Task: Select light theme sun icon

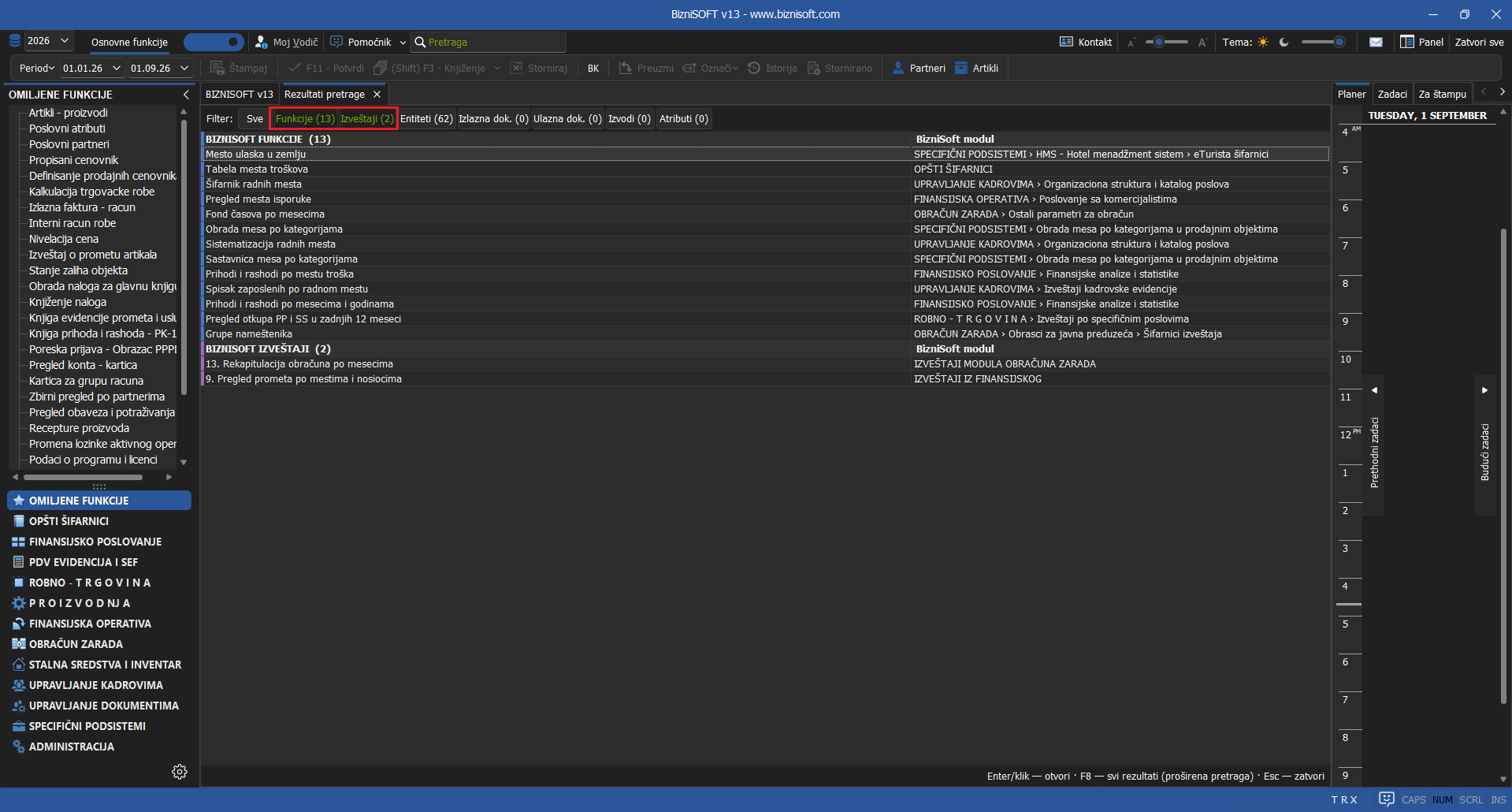Action: 1263,43
